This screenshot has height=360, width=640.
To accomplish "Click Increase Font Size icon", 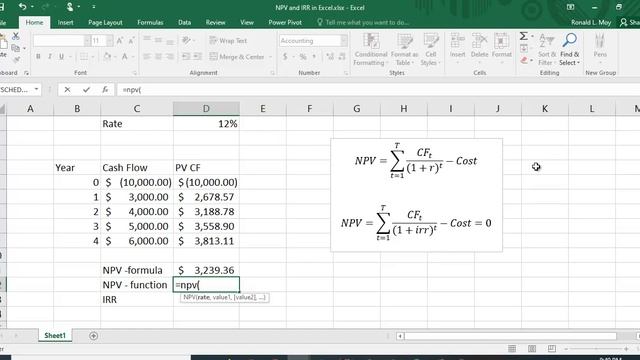I will tap(120, 41).
